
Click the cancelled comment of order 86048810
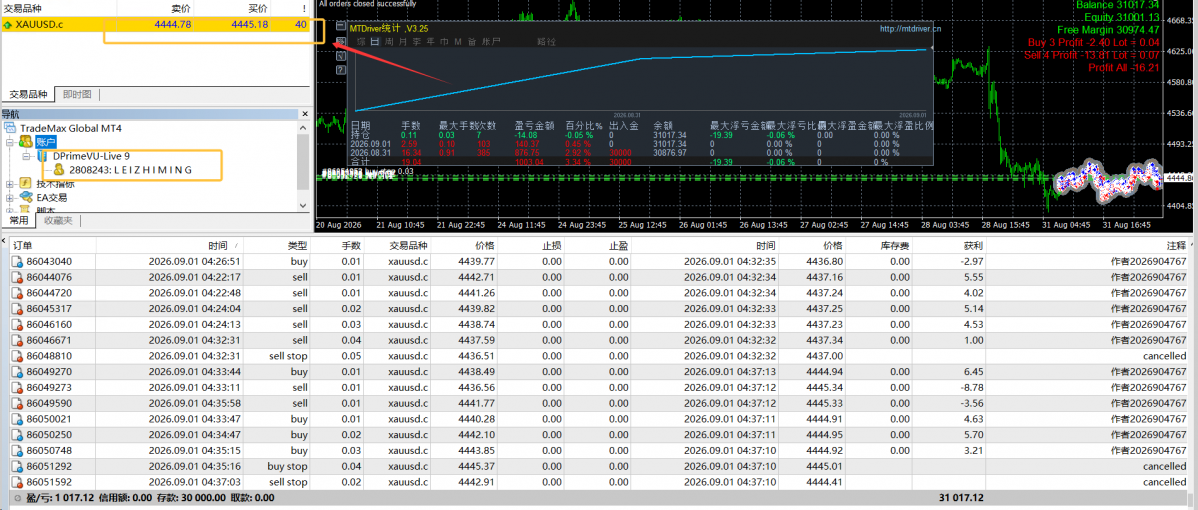tap(1164, 356)
